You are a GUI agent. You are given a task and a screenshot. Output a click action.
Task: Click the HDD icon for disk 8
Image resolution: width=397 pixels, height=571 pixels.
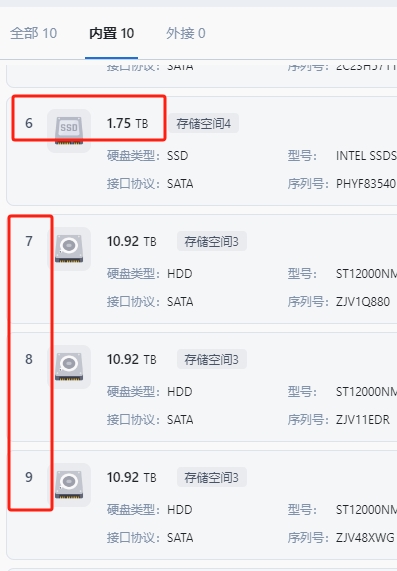69,367
